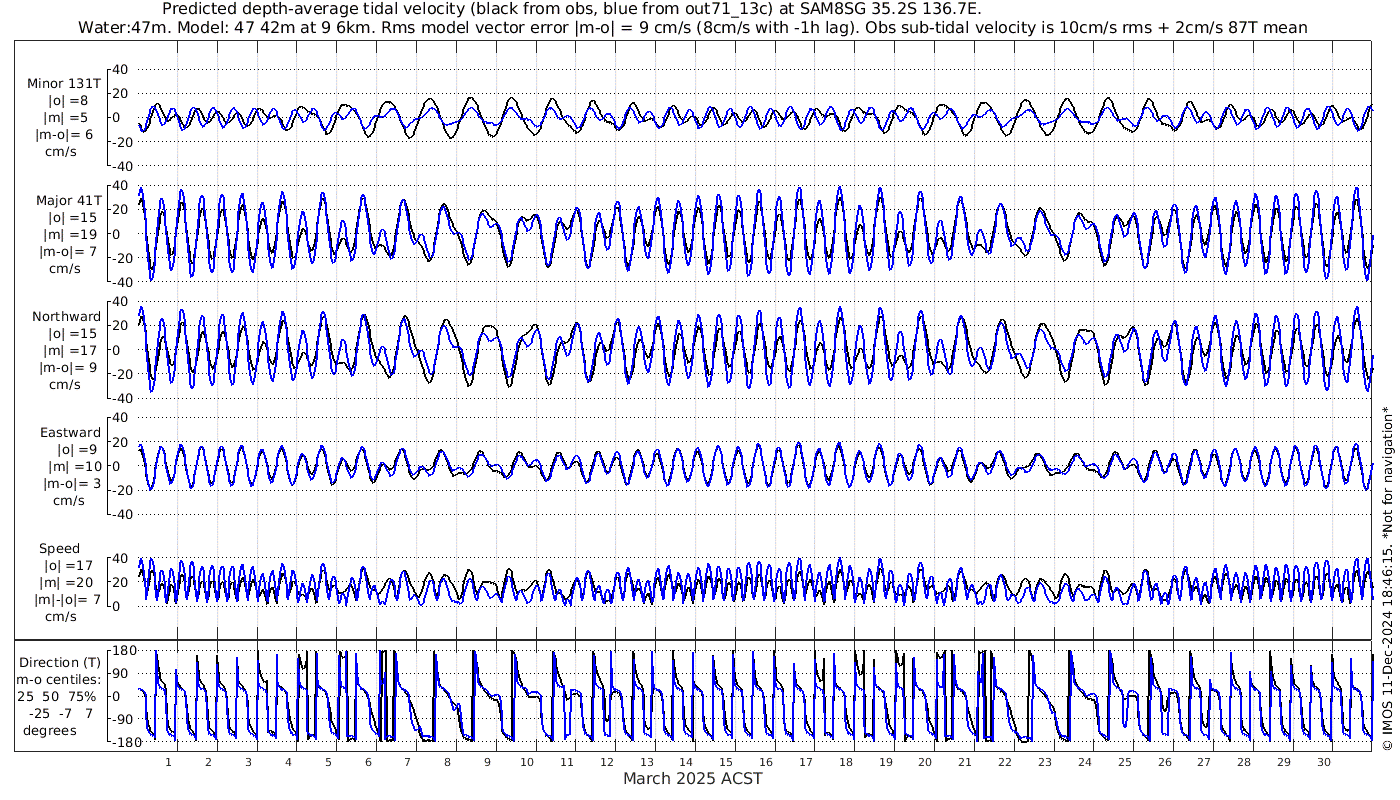Click the '|m|-|o|= 7' value in Speed panel

[68, 600]
